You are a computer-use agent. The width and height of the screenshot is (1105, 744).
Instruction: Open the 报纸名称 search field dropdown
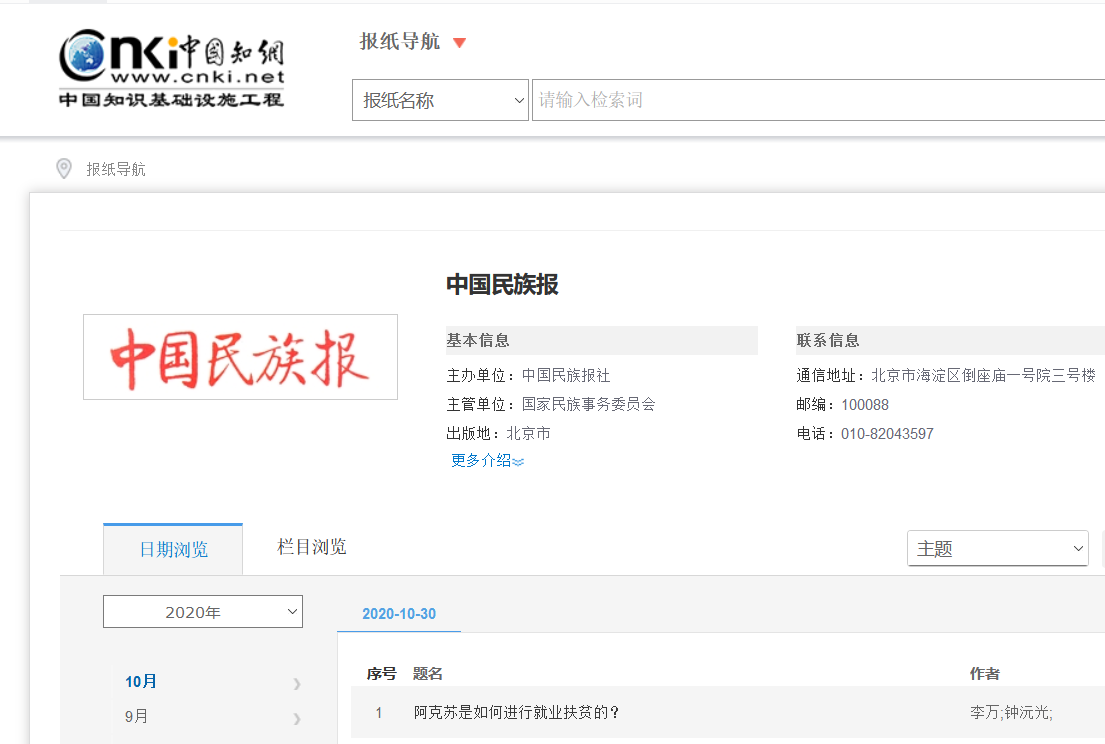pyautogui.click(x=440, y=100)
